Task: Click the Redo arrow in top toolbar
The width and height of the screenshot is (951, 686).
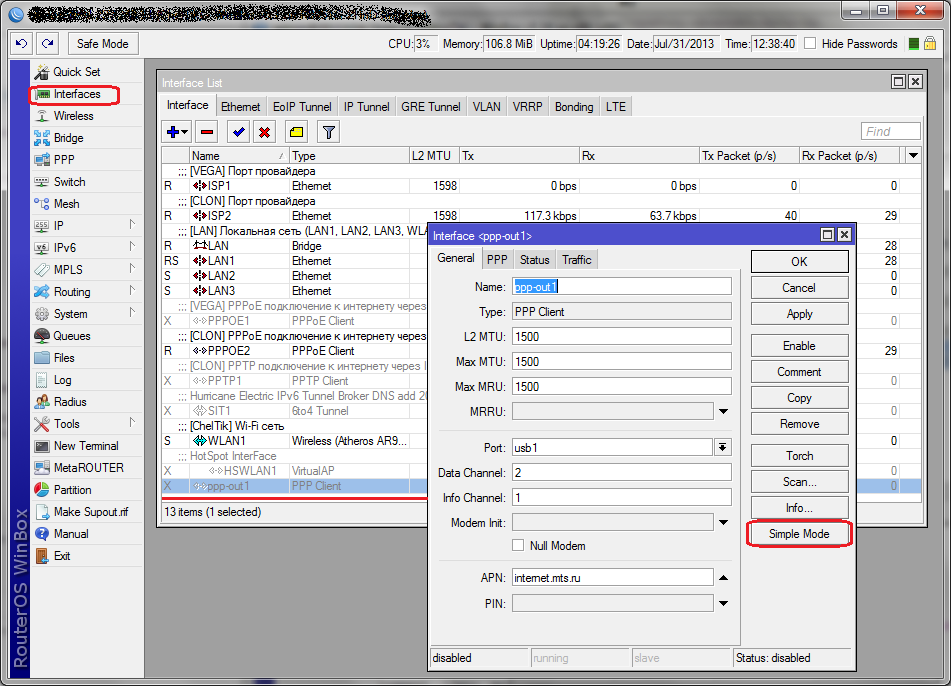Action: [47, 44]
